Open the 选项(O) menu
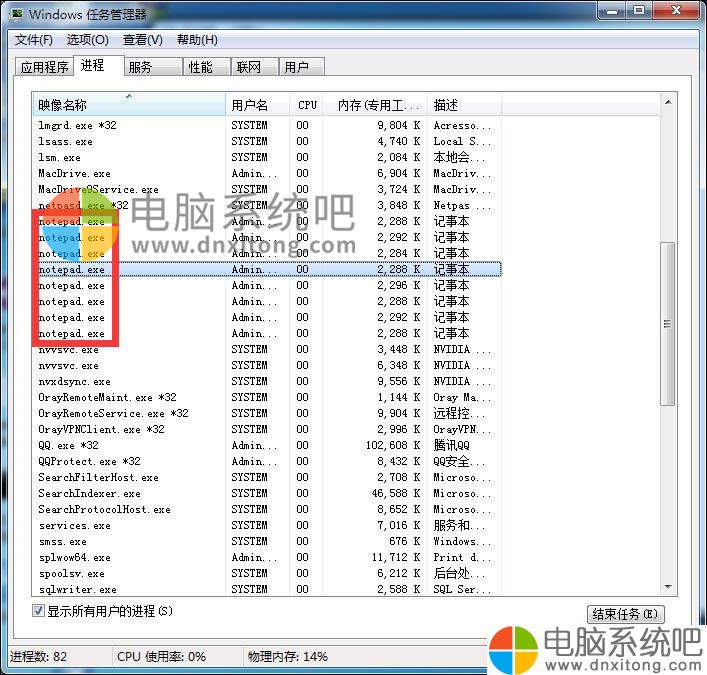 click(87, 40)
